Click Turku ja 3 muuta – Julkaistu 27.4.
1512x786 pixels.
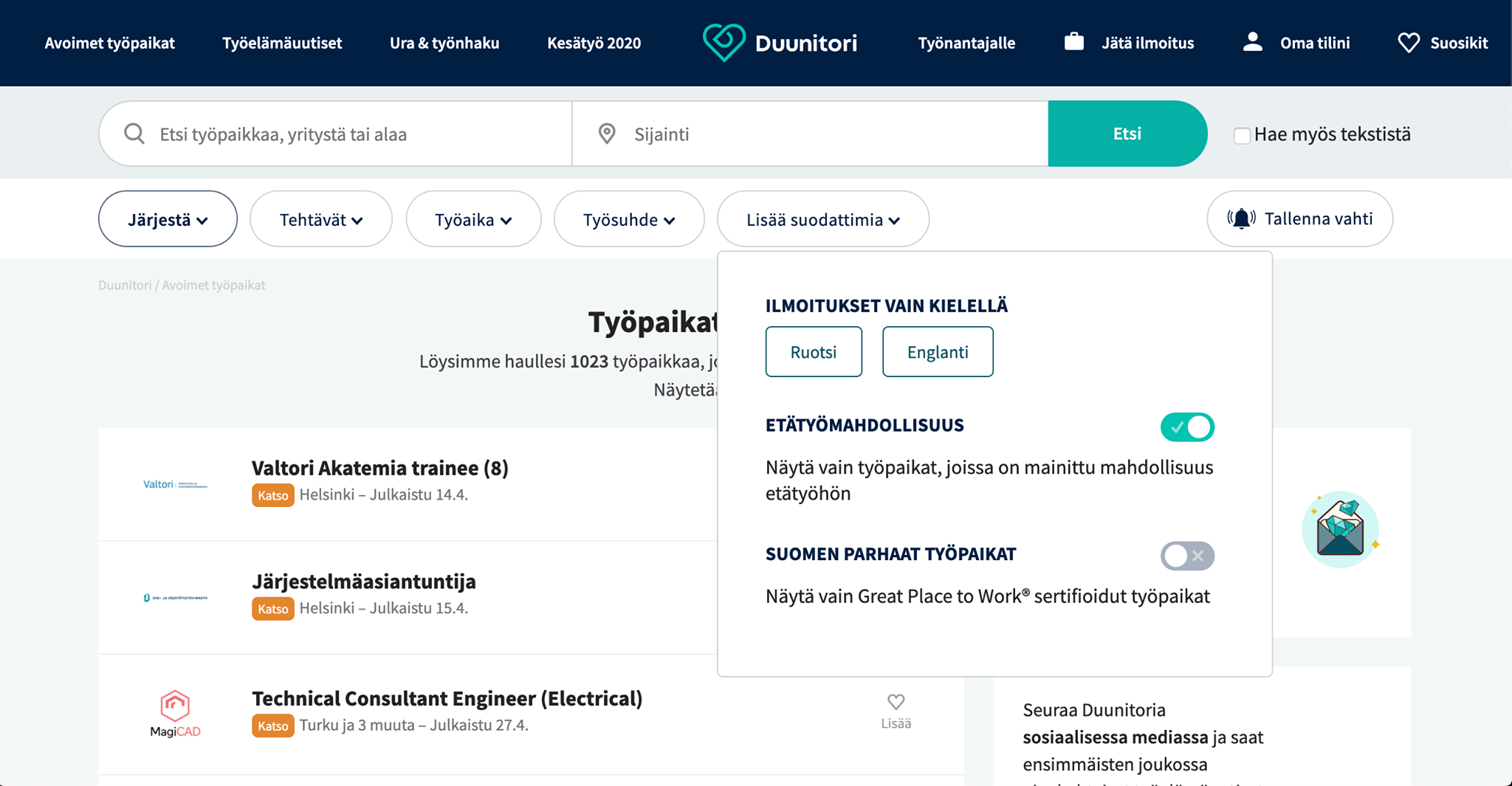pyautogui.click(x=413, y=725)
